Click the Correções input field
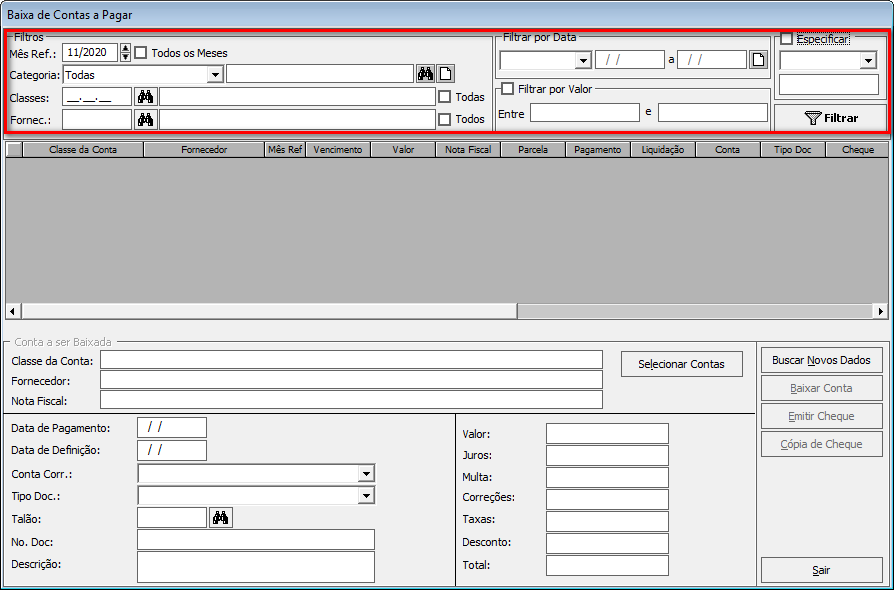 [607, 499]
